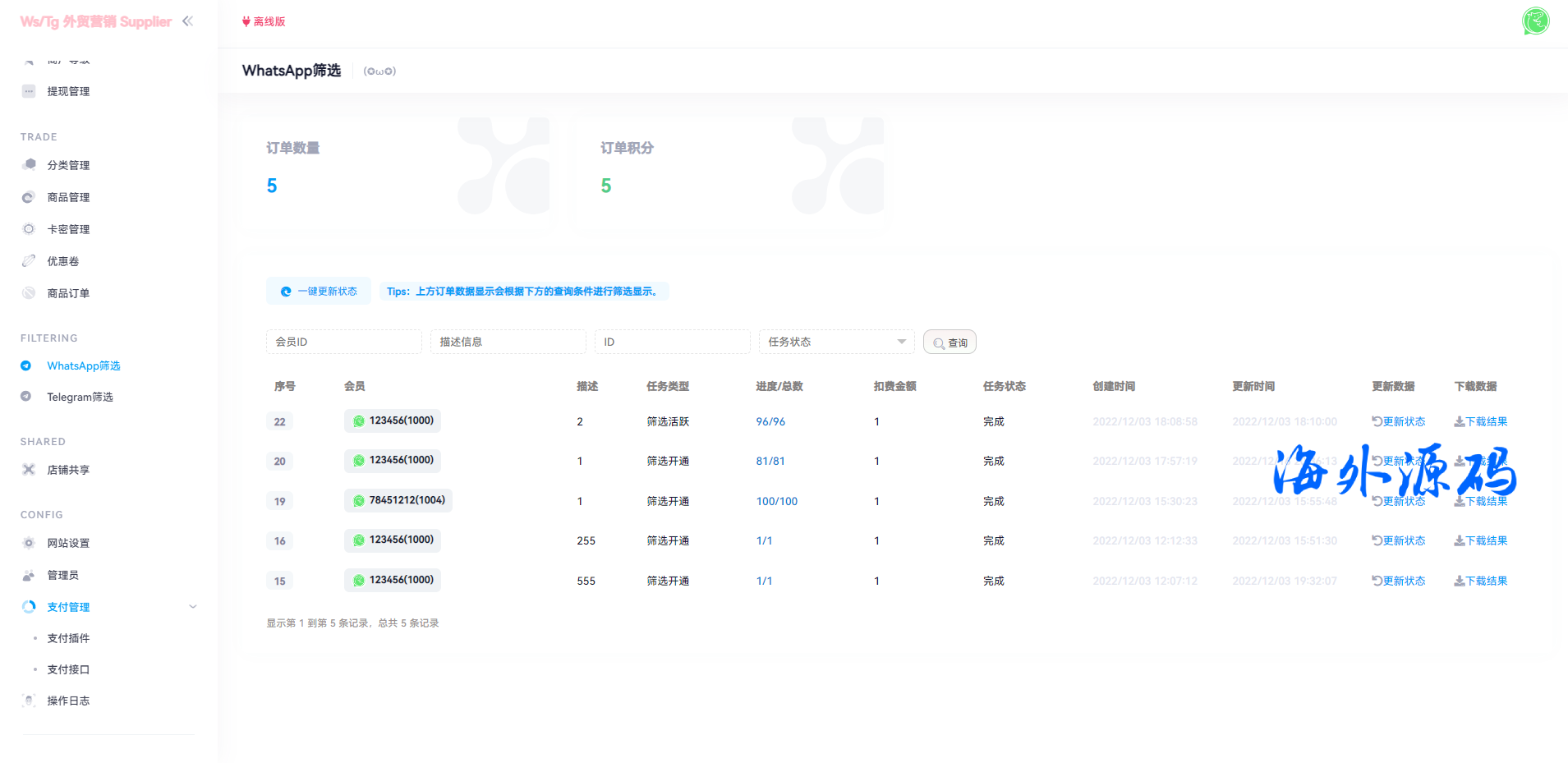Focus the 会员ID input field
The image size is (1568, 763).
343,342
